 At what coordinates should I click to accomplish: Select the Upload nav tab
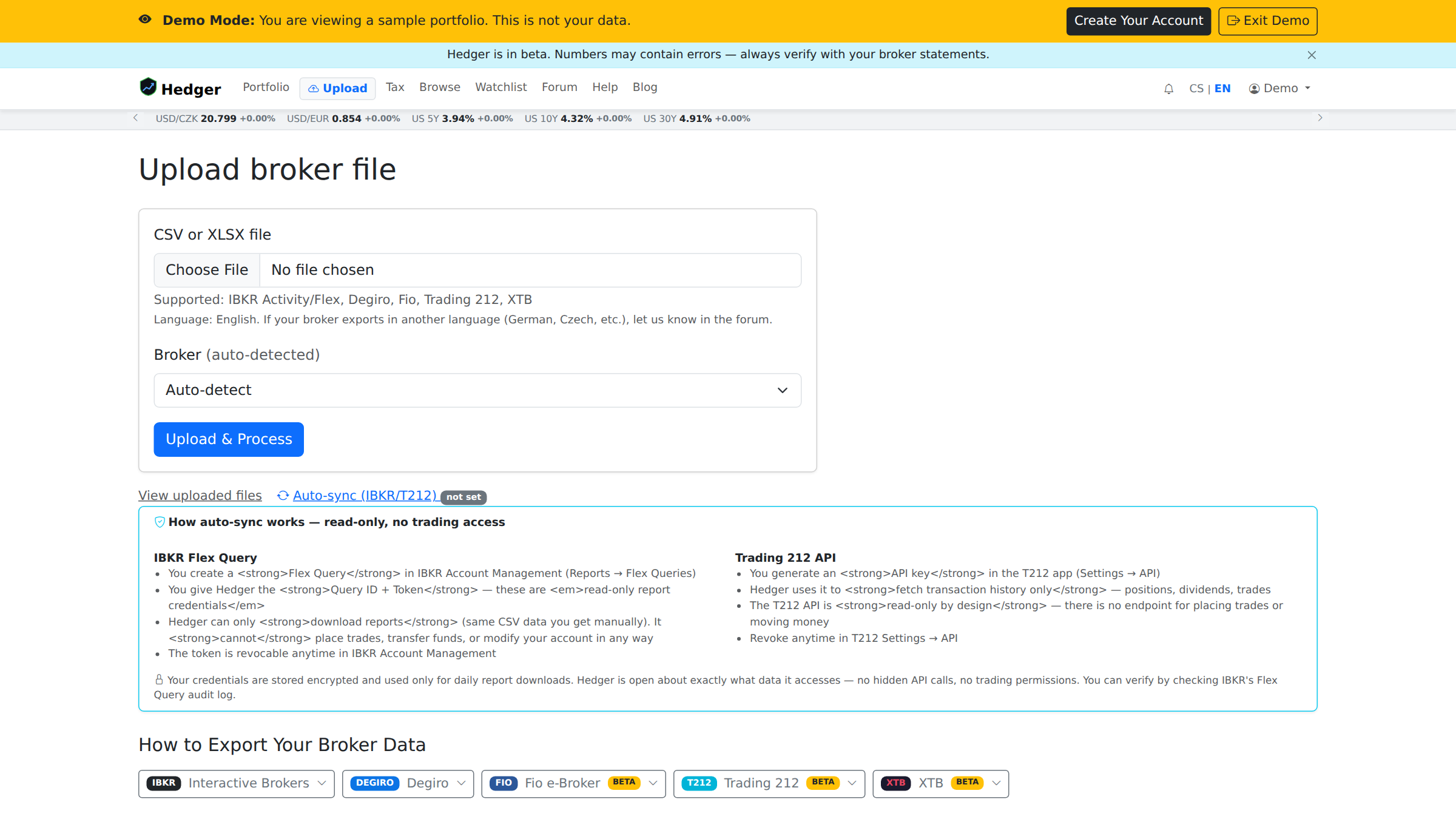pyautogui.click(x=337, y=89)
